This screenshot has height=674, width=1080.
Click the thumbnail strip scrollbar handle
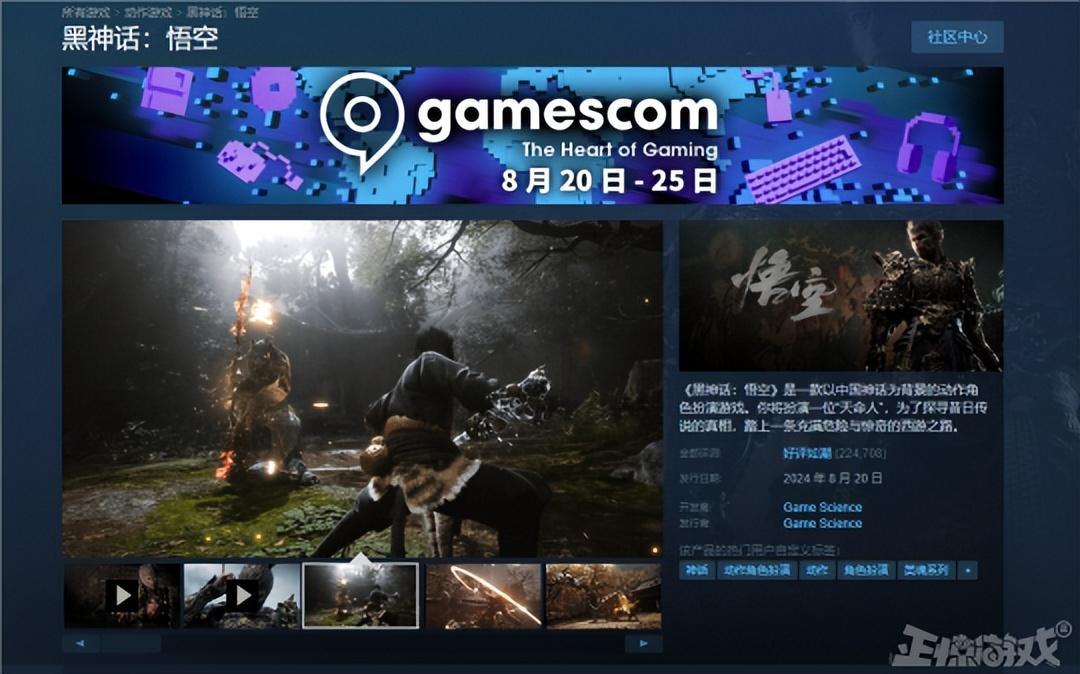pyautogui.click(x=131, y=643)
